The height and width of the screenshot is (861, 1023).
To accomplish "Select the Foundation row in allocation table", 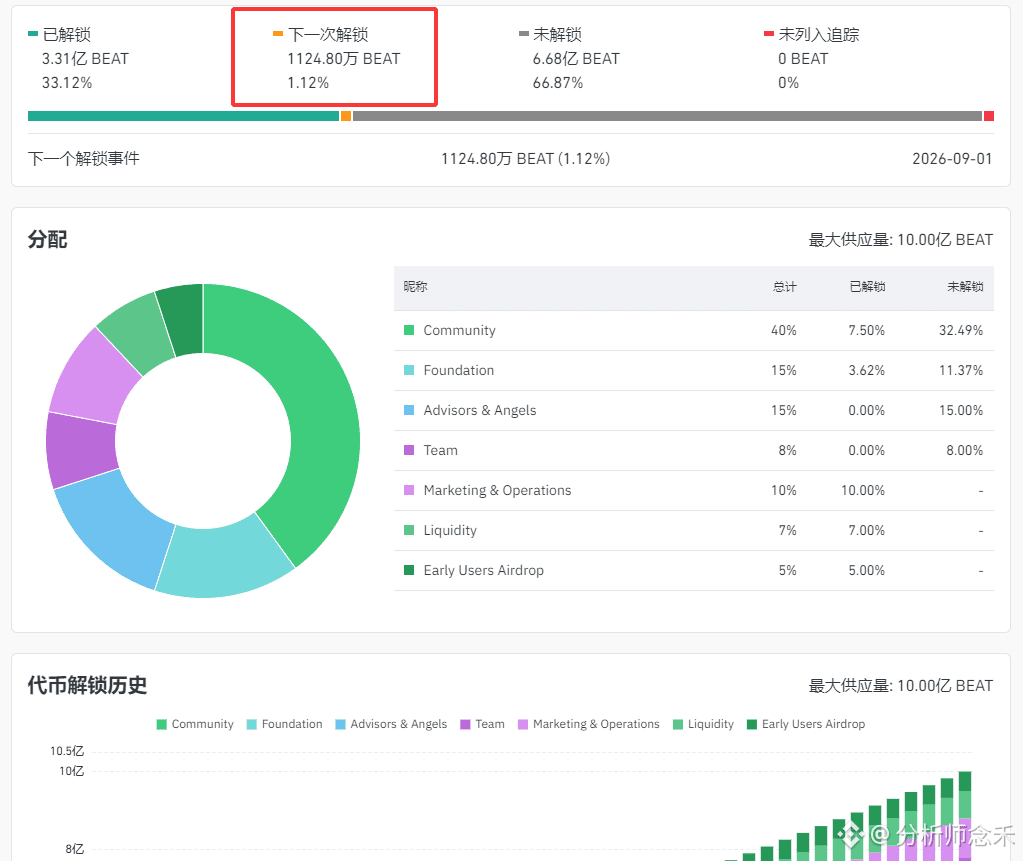I will [x=694, y=370].
